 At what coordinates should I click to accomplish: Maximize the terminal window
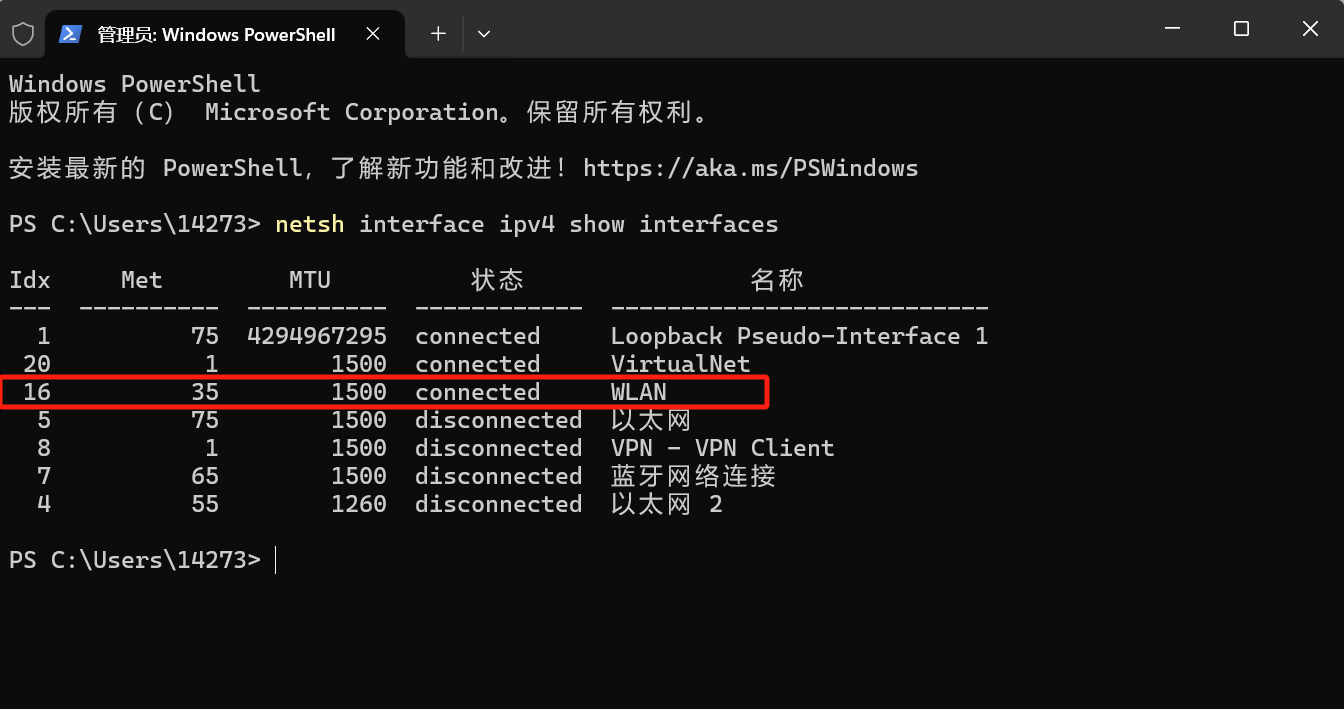point(1240,28)
